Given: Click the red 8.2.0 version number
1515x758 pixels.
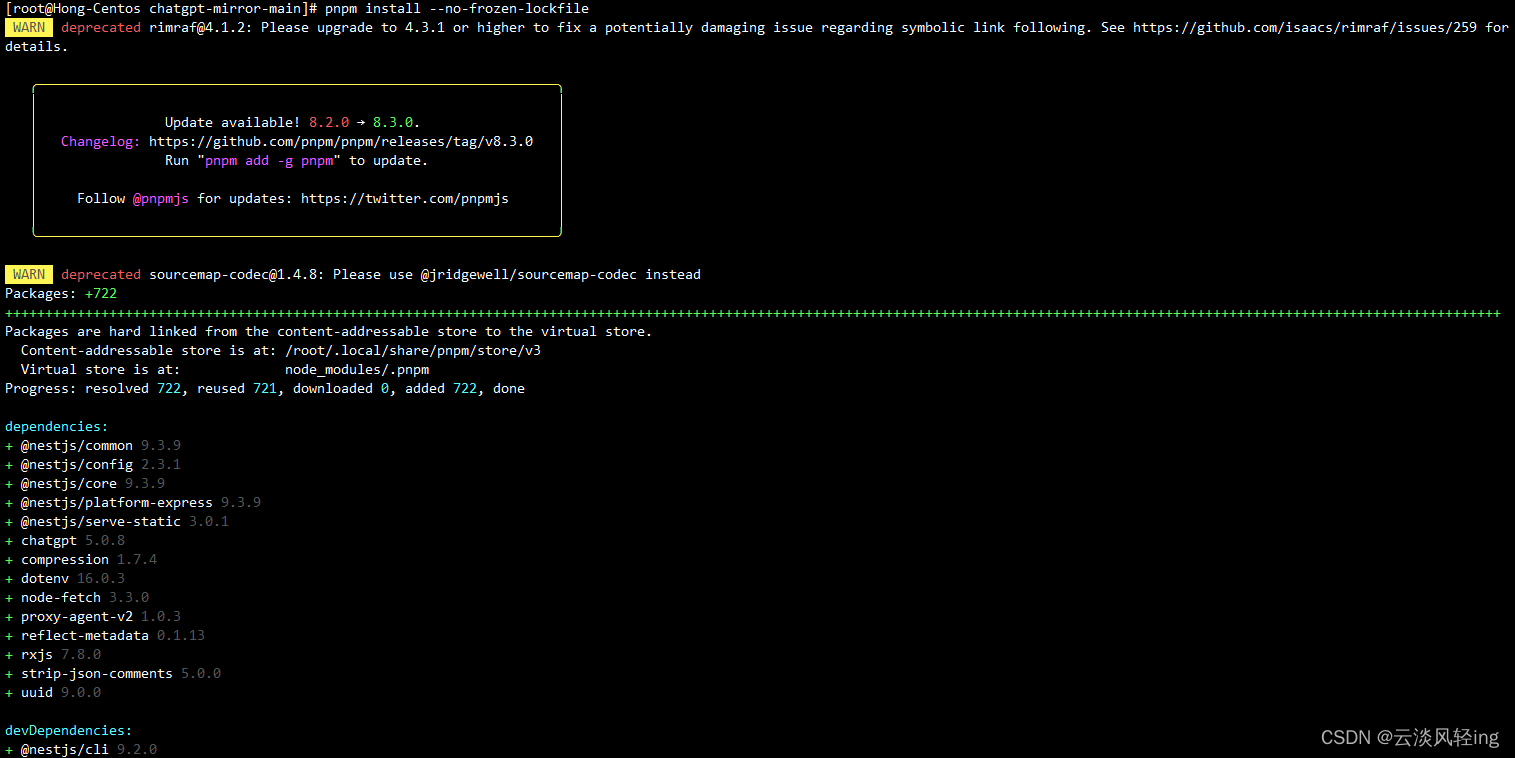Looking at the screenshot, I should [x=329, y=122].
